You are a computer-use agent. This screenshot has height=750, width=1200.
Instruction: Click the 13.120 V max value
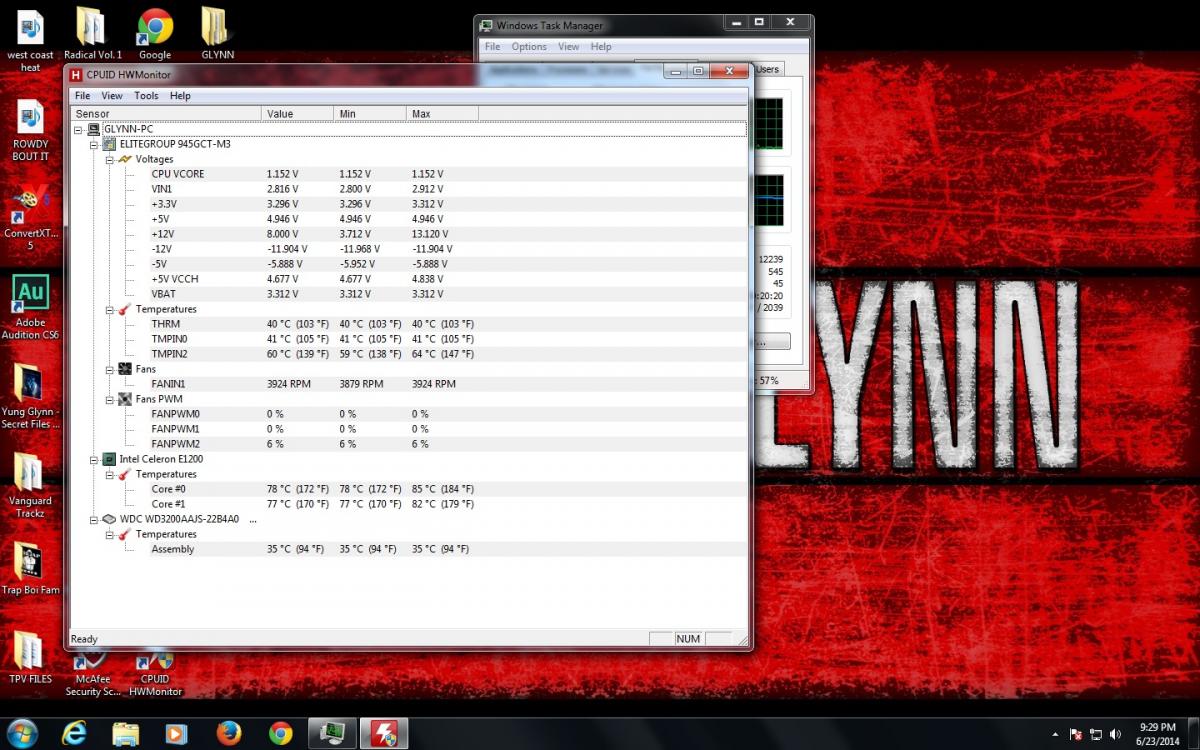pos(431,234)
